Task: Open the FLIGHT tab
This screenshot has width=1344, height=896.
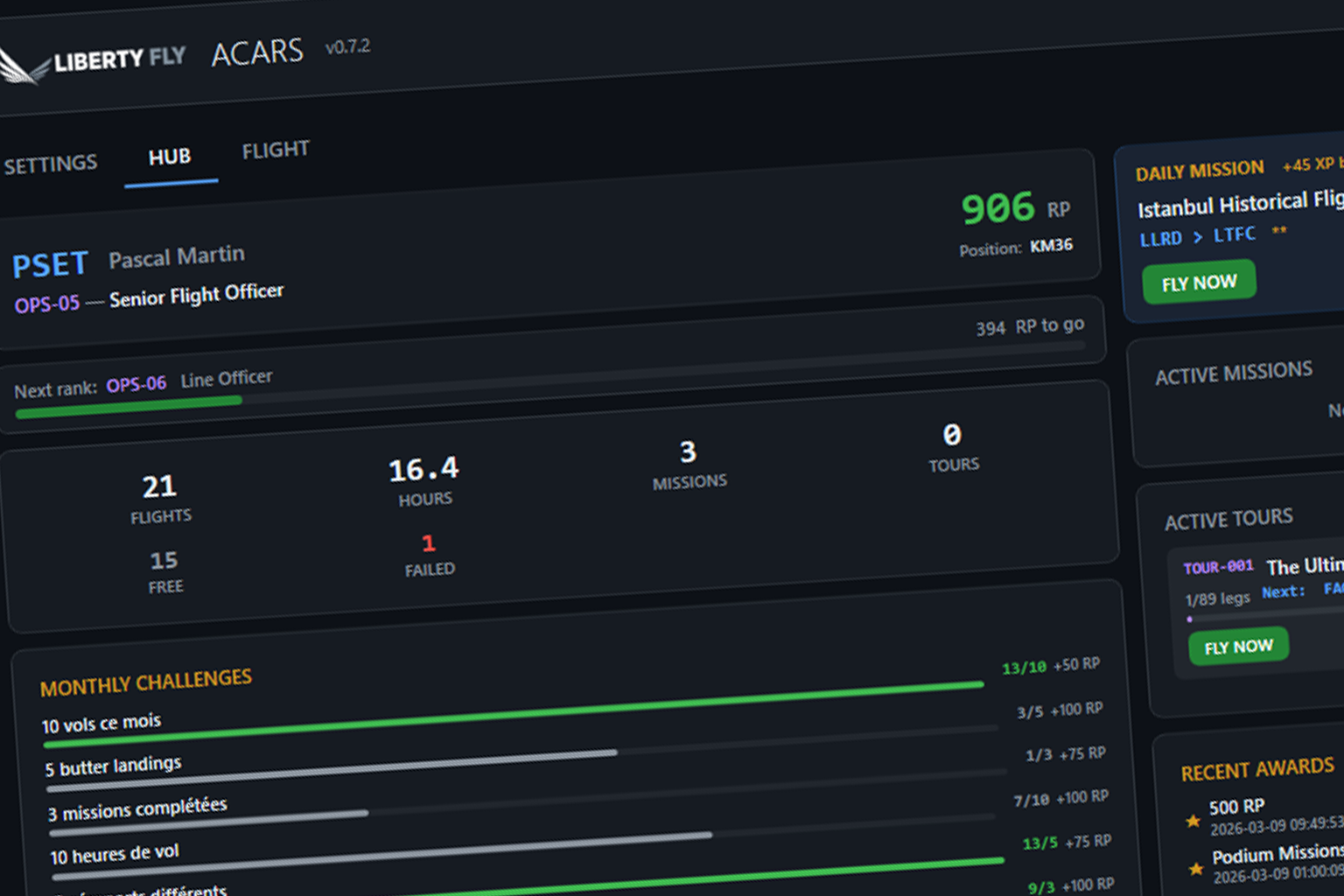Action: coord(276,150)
